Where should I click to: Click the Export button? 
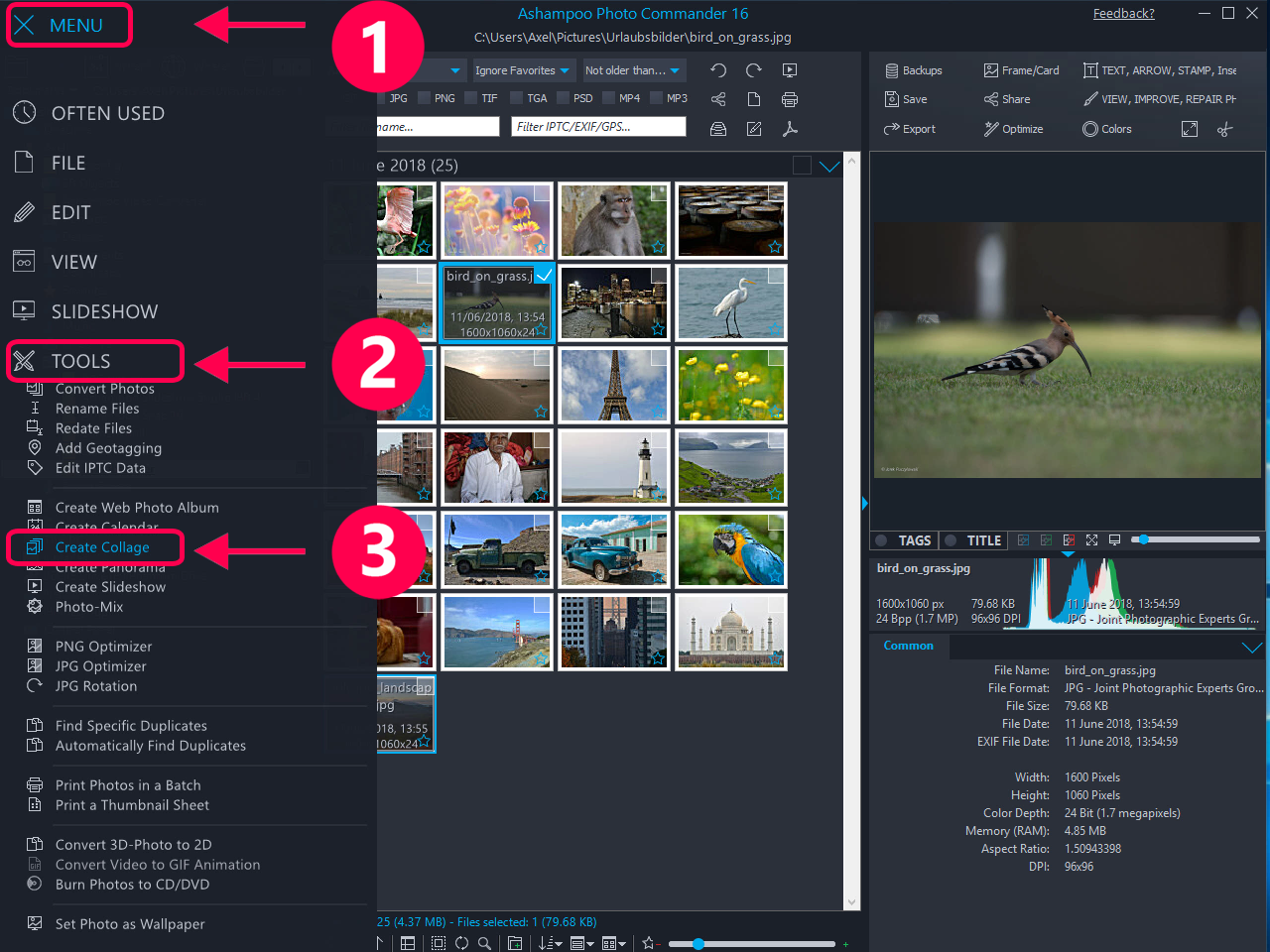910,129
